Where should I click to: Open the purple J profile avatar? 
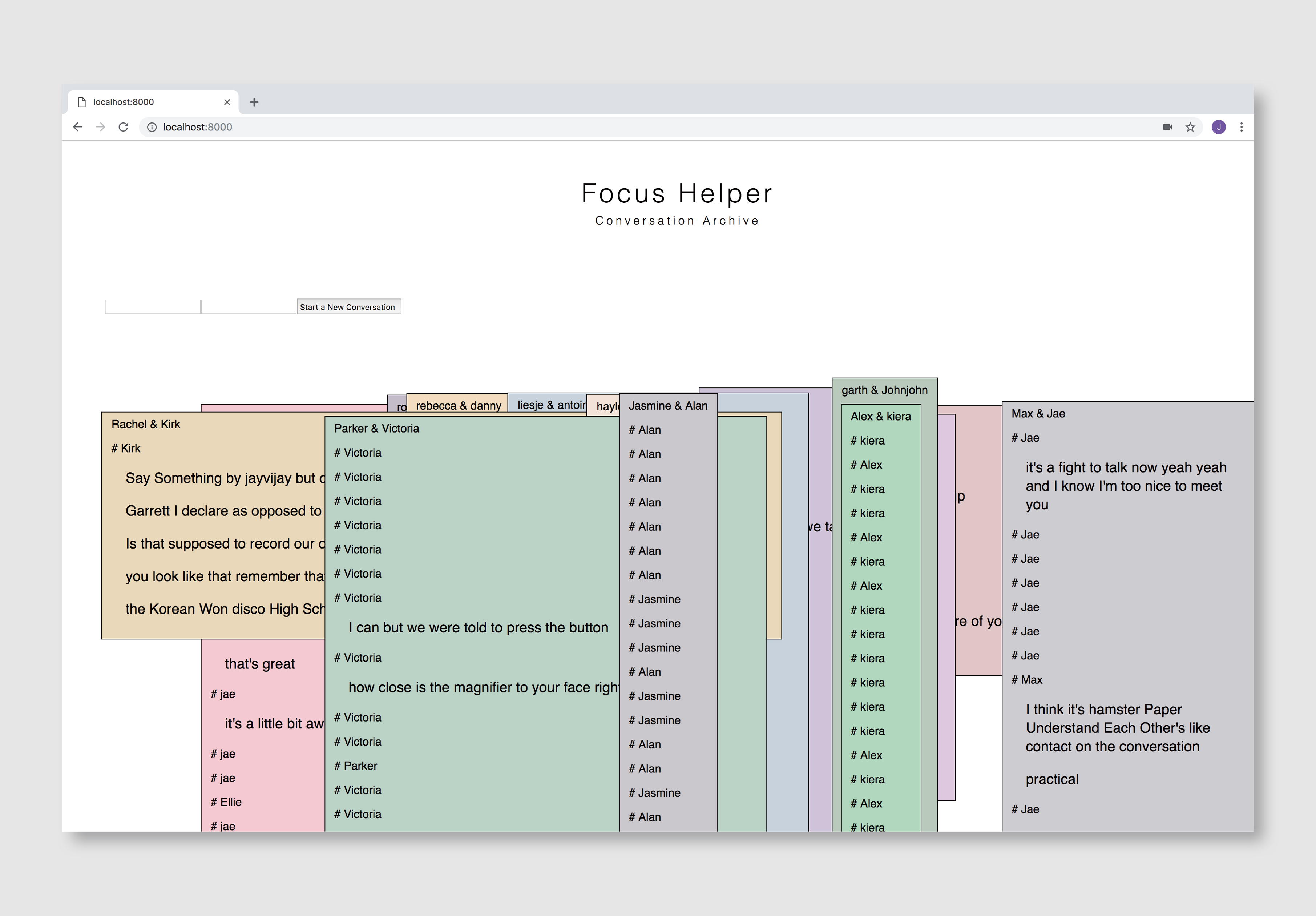[x=1219, y=127]
